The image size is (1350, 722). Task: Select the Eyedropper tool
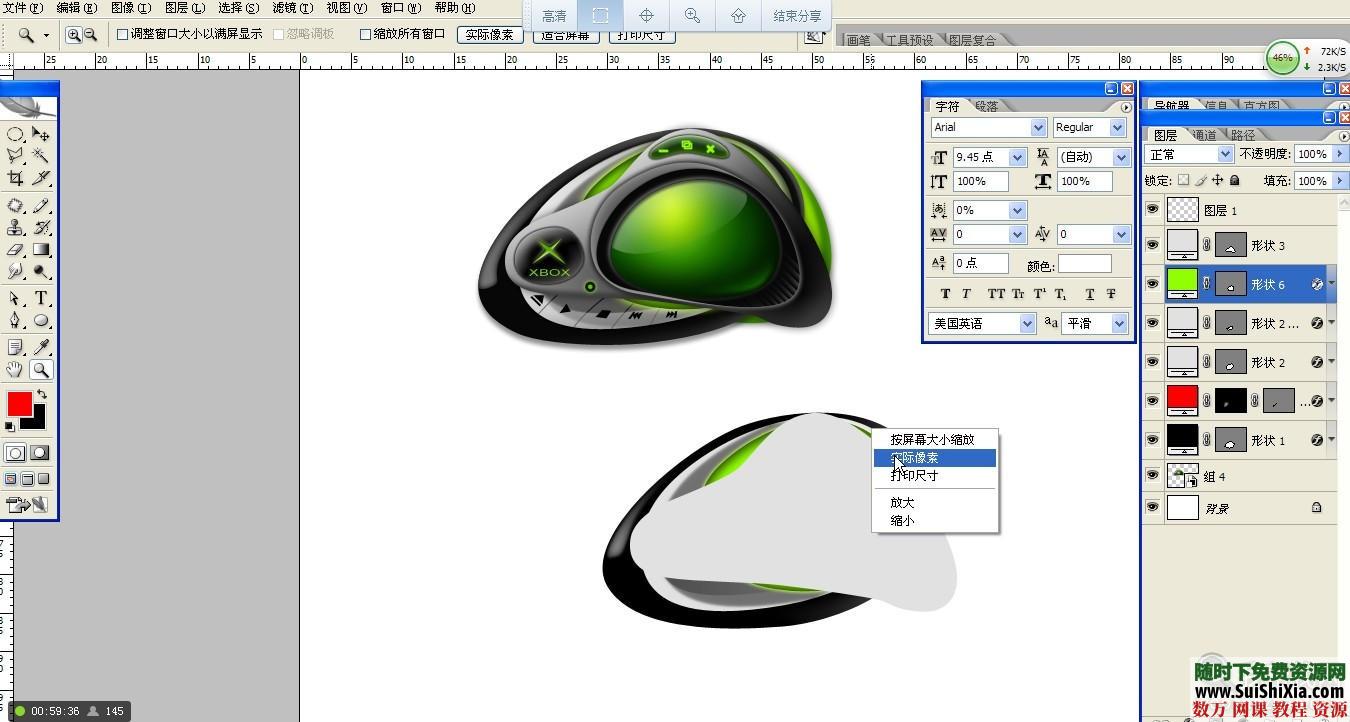point(41,347)
